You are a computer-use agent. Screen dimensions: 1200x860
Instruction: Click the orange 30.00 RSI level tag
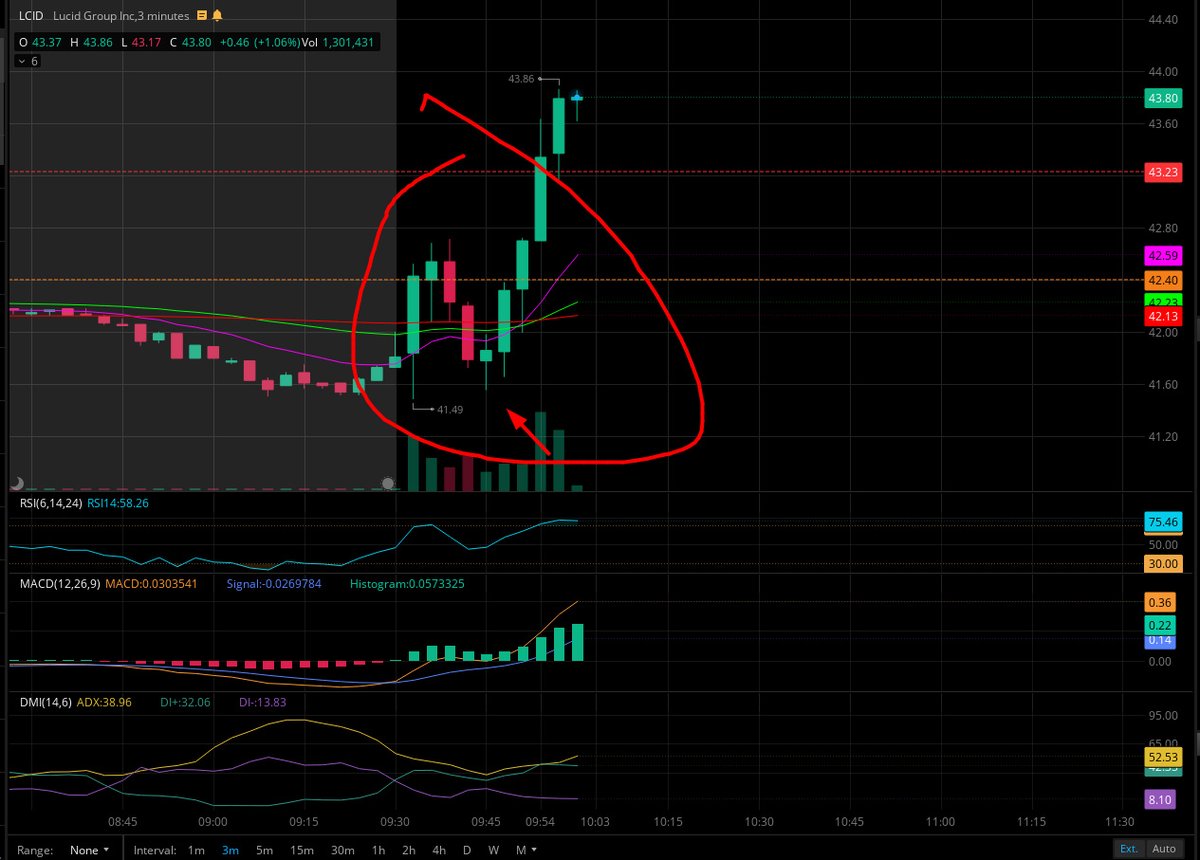pyautogui.click(x=1163, y=564)
